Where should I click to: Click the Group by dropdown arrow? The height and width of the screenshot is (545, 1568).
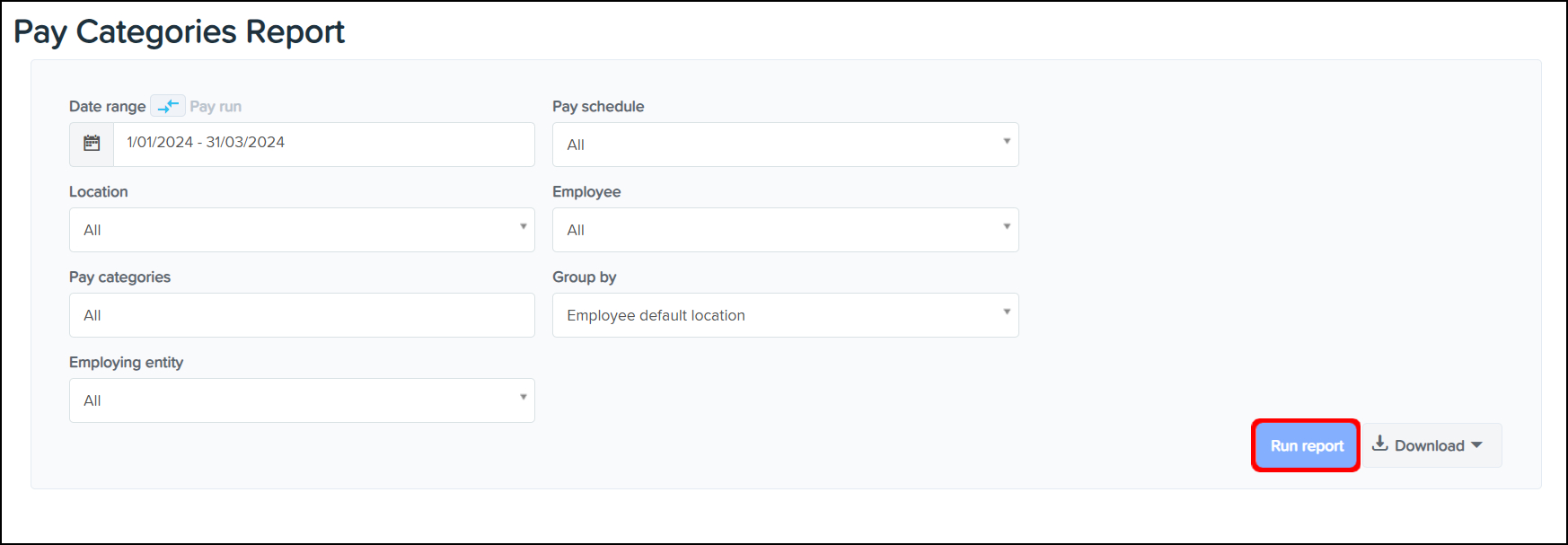click(1007, 312)
